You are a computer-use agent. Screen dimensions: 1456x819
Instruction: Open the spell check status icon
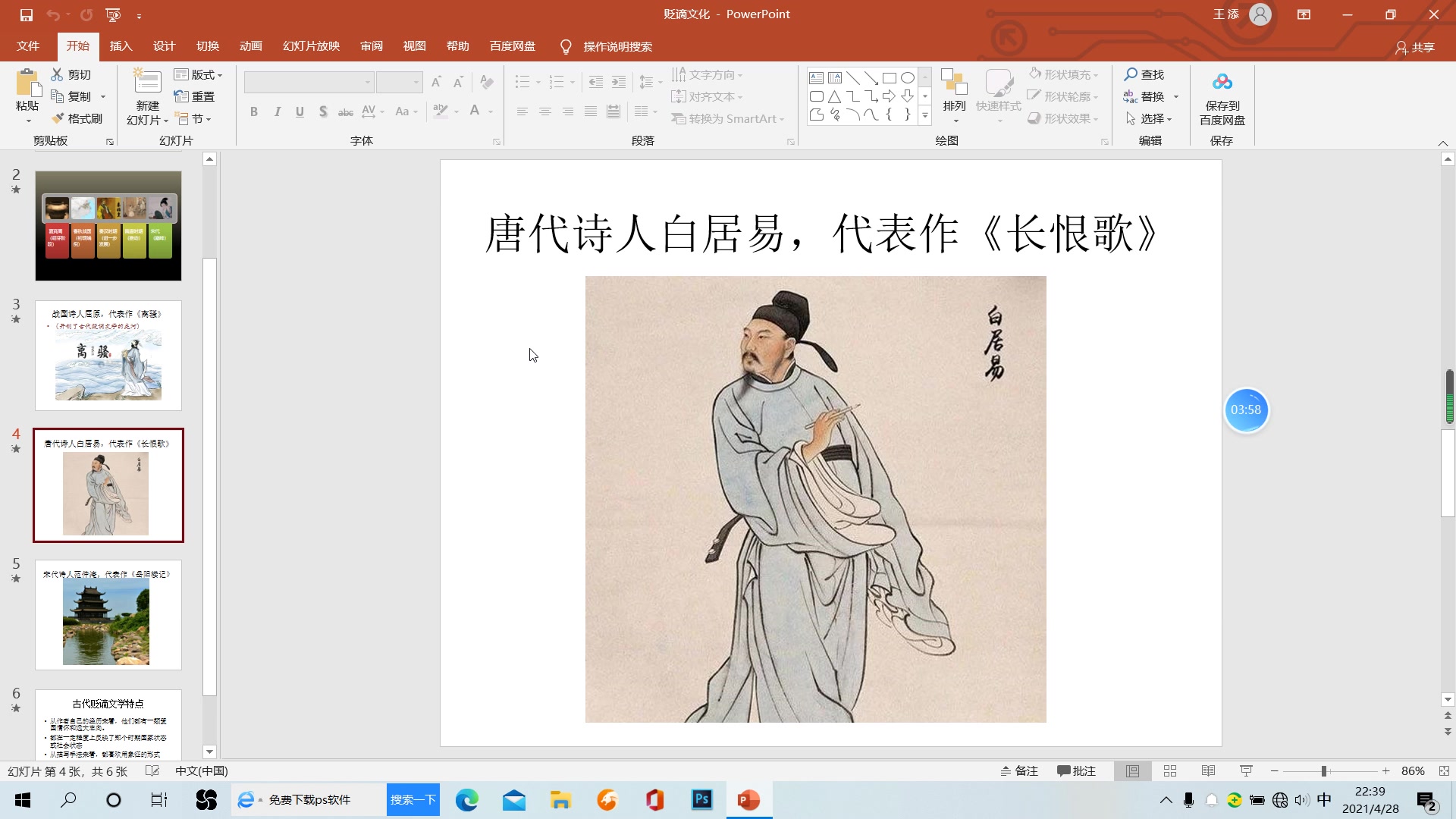(x=152, y=770)
